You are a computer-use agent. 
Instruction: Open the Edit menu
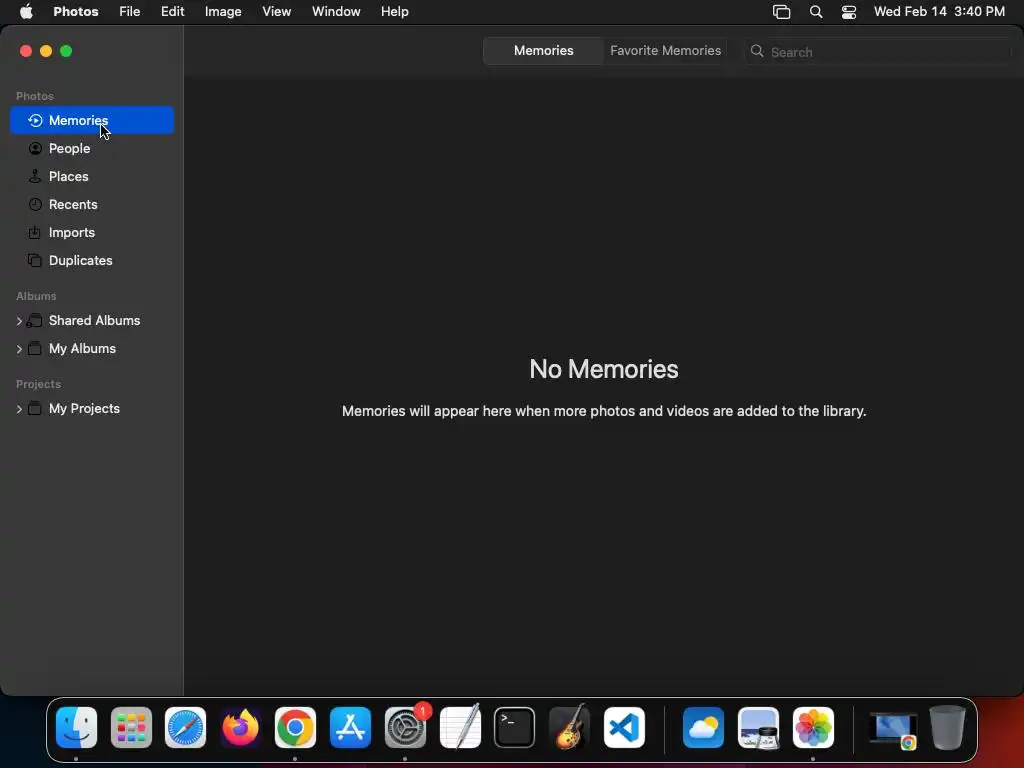tap(172, 11)
